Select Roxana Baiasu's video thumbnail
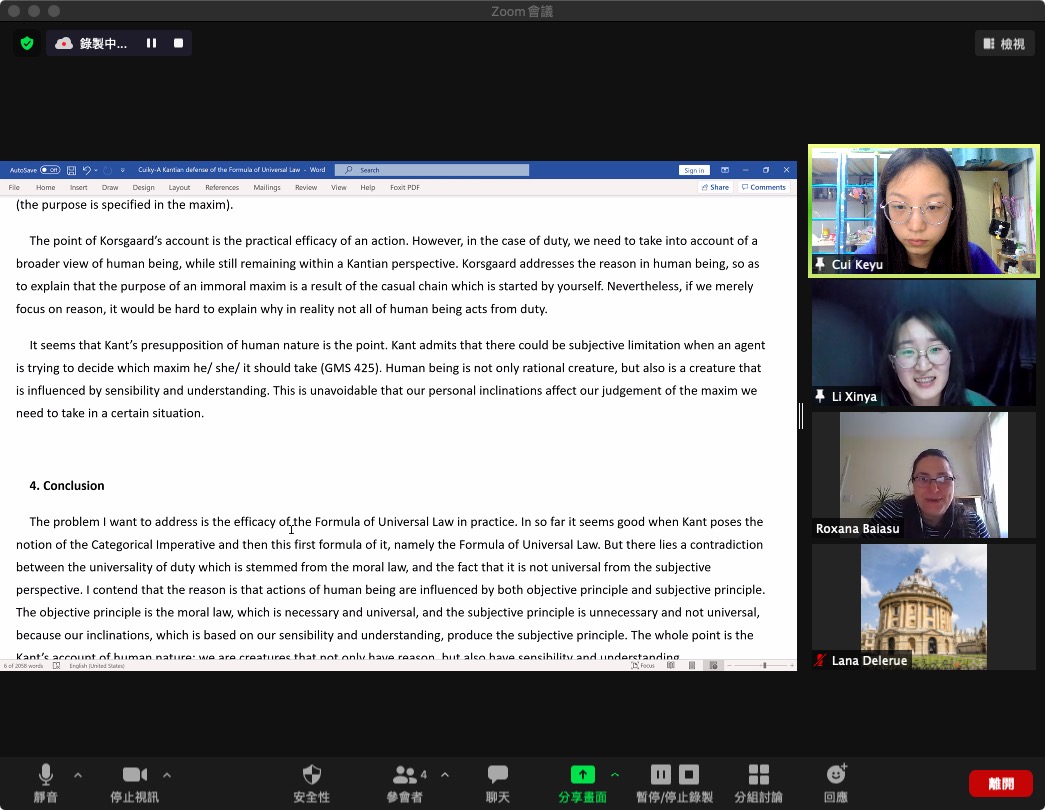1045x810 pixels. pos(923,475)
